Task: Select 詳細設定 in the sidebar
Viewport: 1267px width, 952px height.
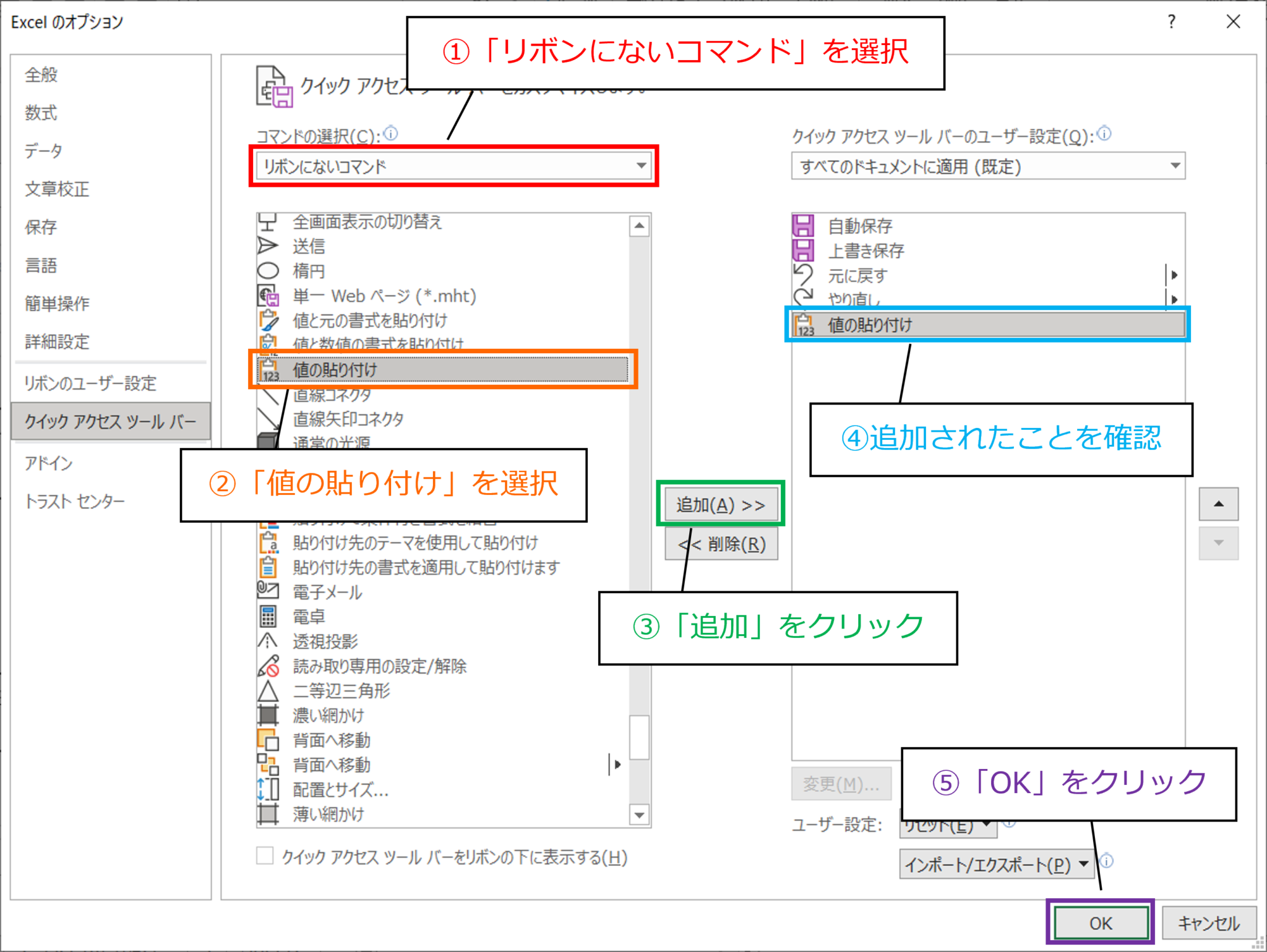Action: [56, 342]
